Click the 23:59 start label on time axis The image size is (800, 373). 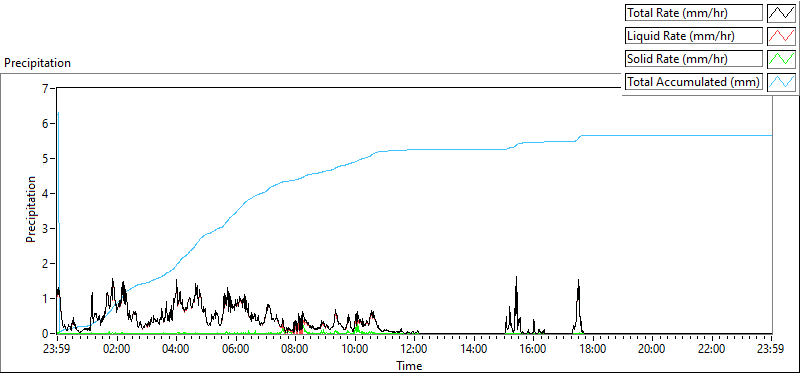(x=57, y=350)
